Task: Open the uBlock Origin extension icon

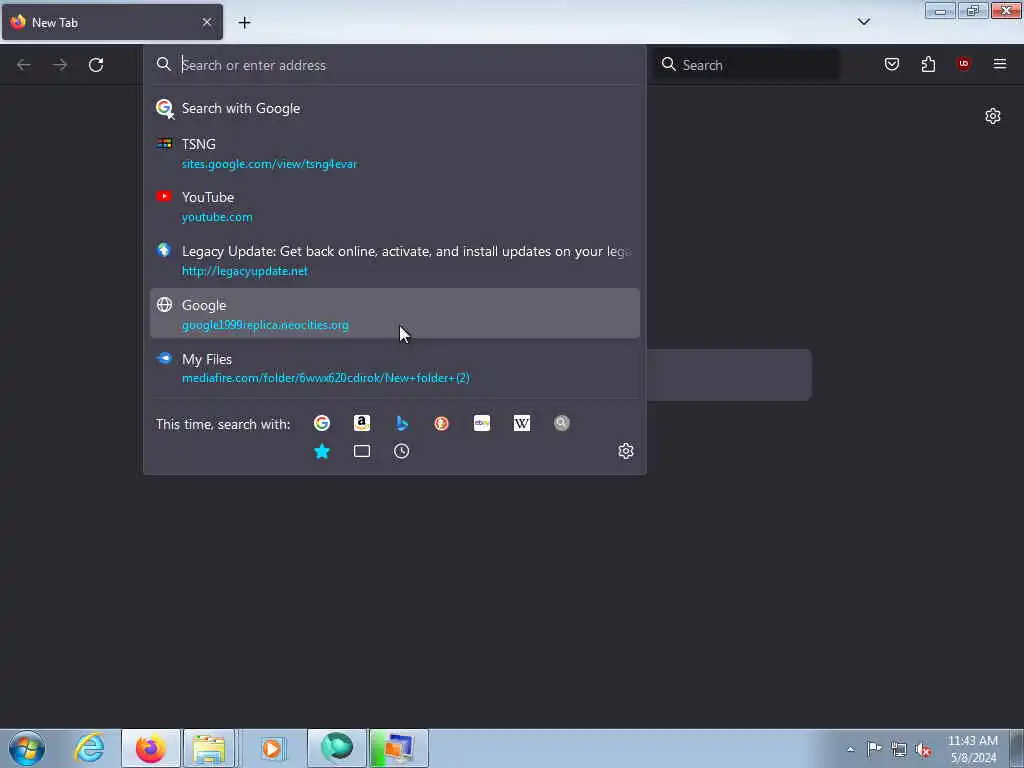Action: 963,64
